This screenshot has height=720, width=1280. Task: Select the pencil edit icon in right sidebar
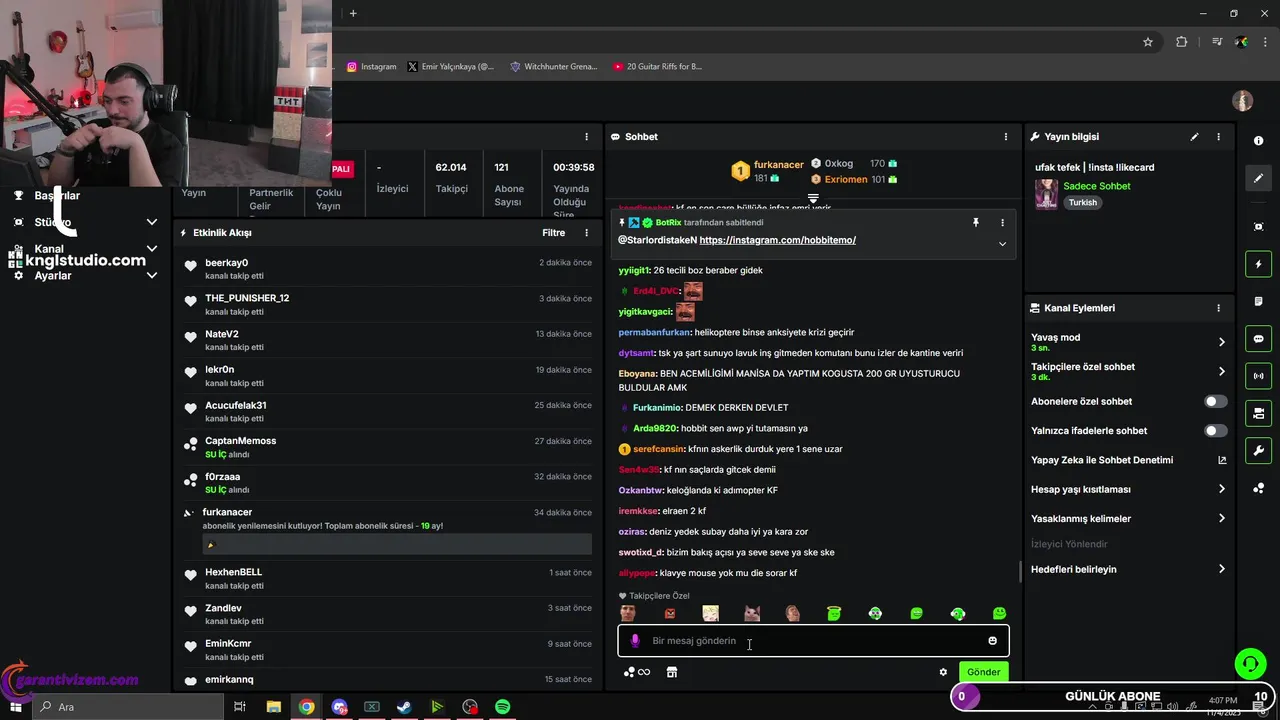1258,178
